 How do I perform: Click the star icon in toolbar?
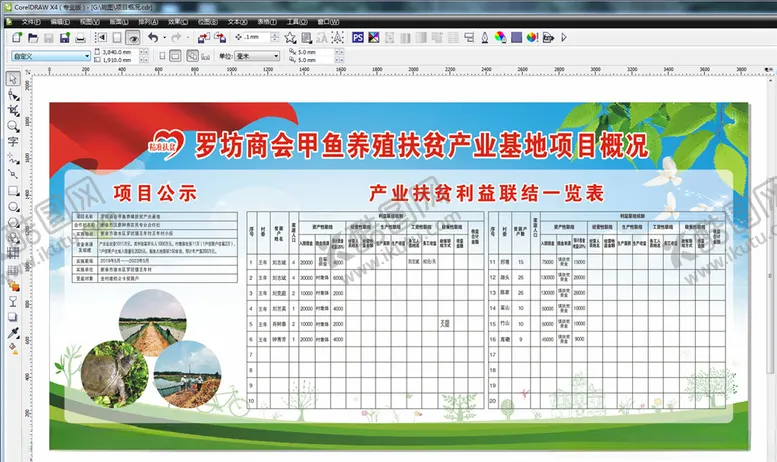(x=290, y=38)
